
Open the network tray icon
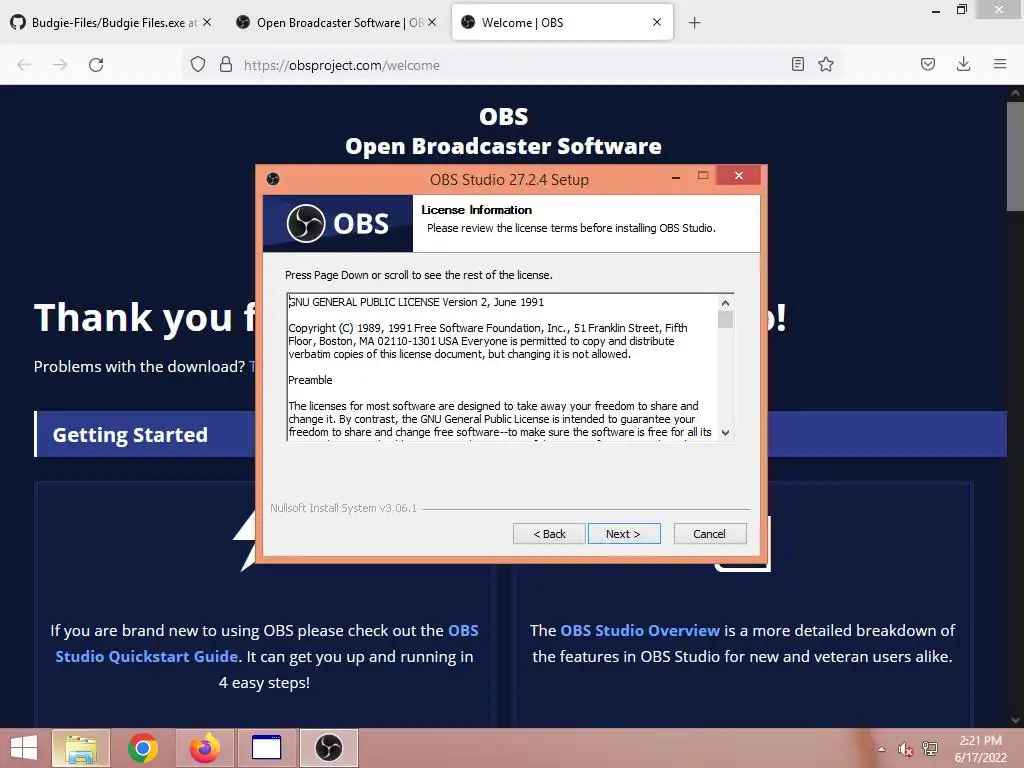click(929, 749)
